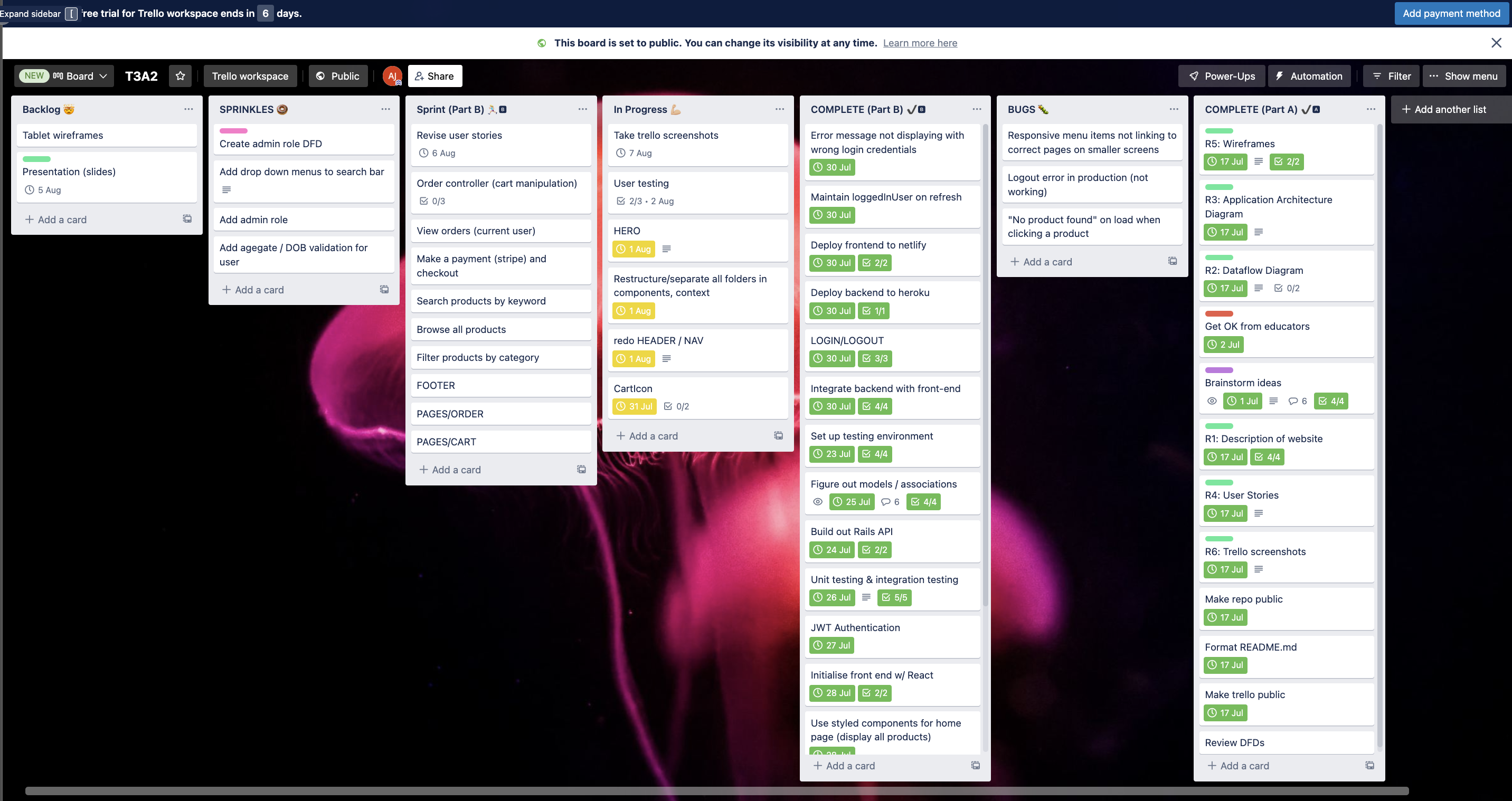This screenshot has height=801, width=1512.
Task: Open Power-Ups rocket button
Action: [1222, 75]
